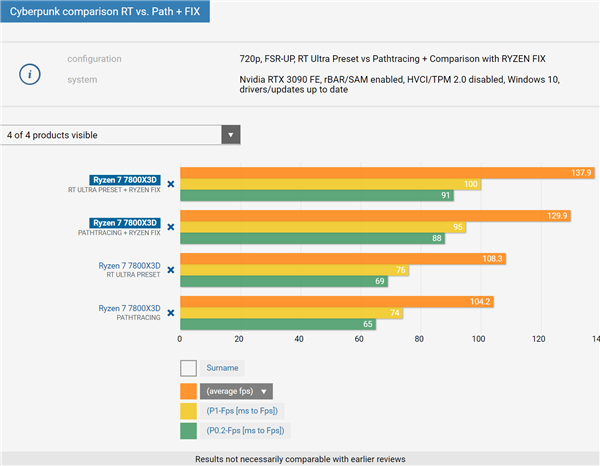
Task: Toggle the Surname checkbox
Action: (x=188, y=368)
